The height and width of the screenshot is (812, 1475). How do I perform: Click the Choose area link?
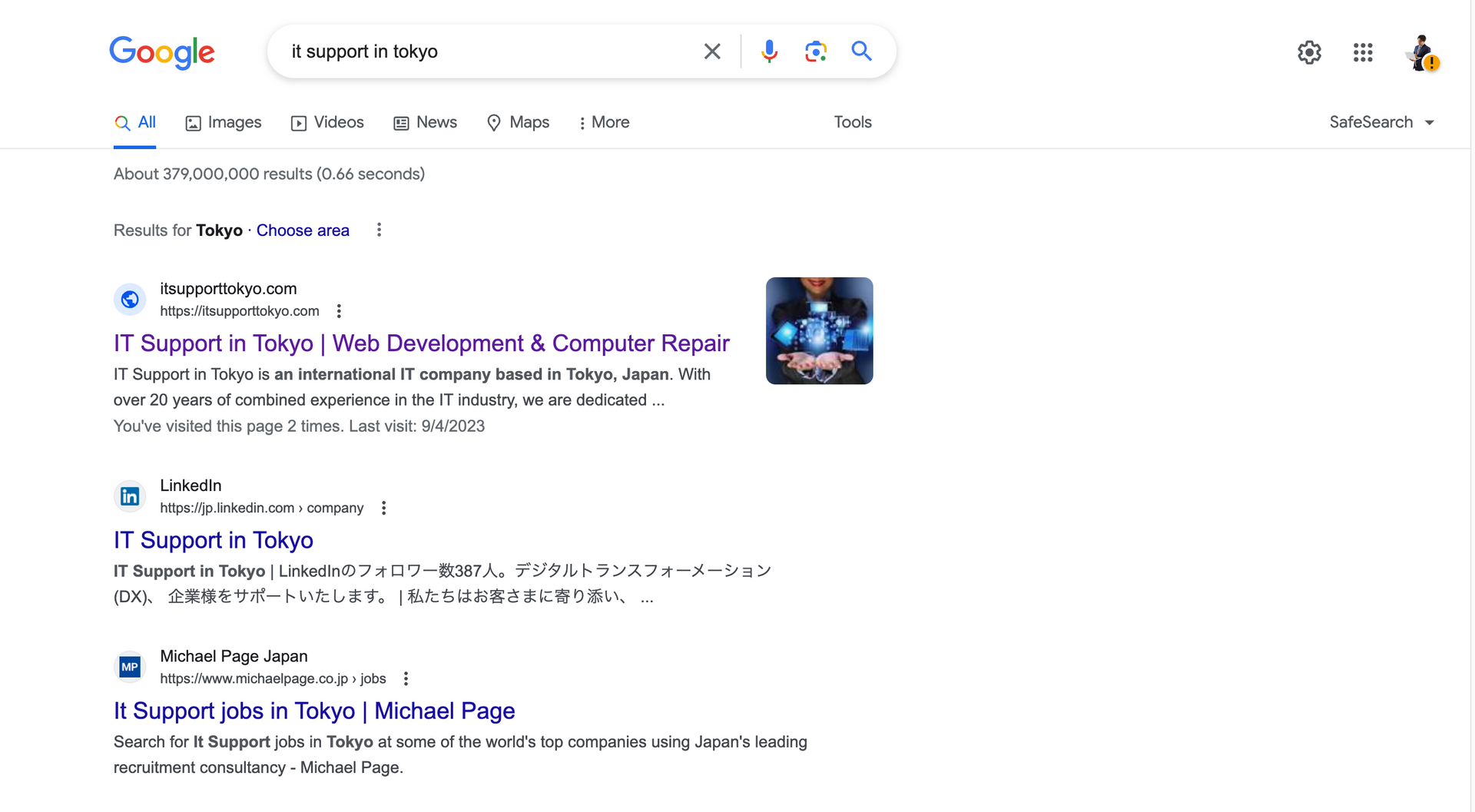[x=303, y=230]
